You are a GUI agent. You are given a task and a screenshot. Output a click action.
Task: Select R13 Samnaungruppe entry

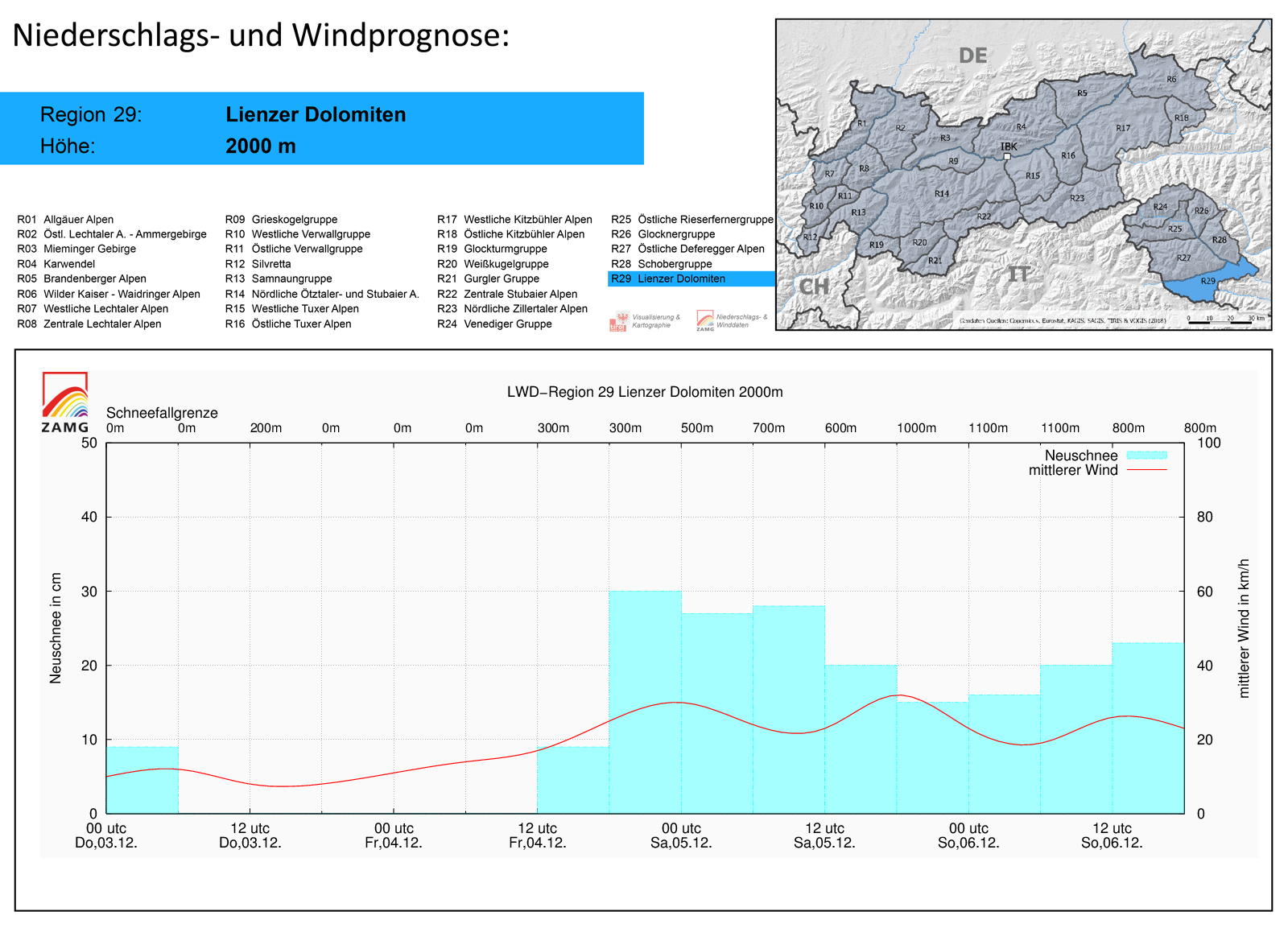(x=279, y=278)
